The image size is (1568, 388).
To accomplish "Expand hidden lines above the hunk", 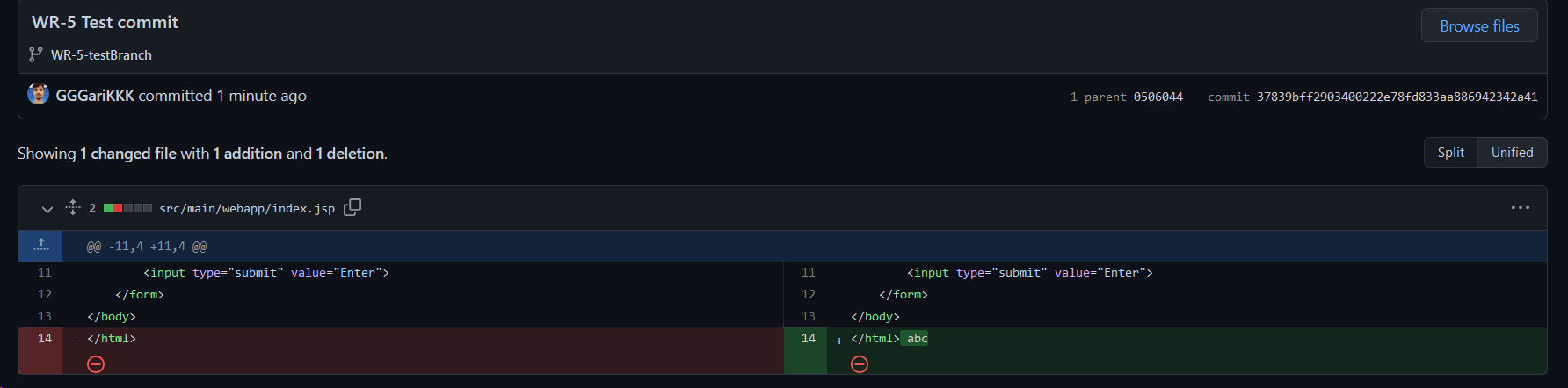I will point(40,246).
